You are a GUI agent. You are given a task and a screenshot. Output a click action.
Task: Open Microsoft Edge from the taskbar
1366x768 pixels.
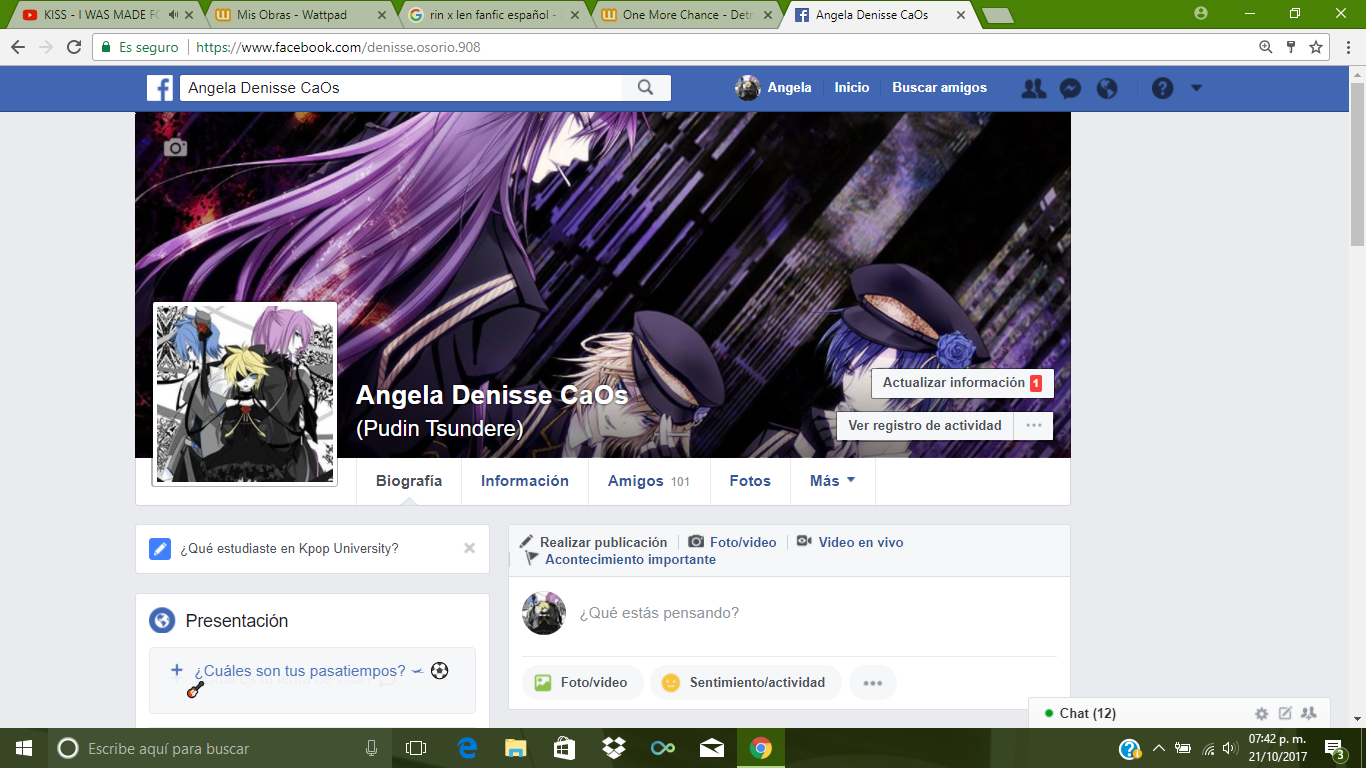coord(467,748)
